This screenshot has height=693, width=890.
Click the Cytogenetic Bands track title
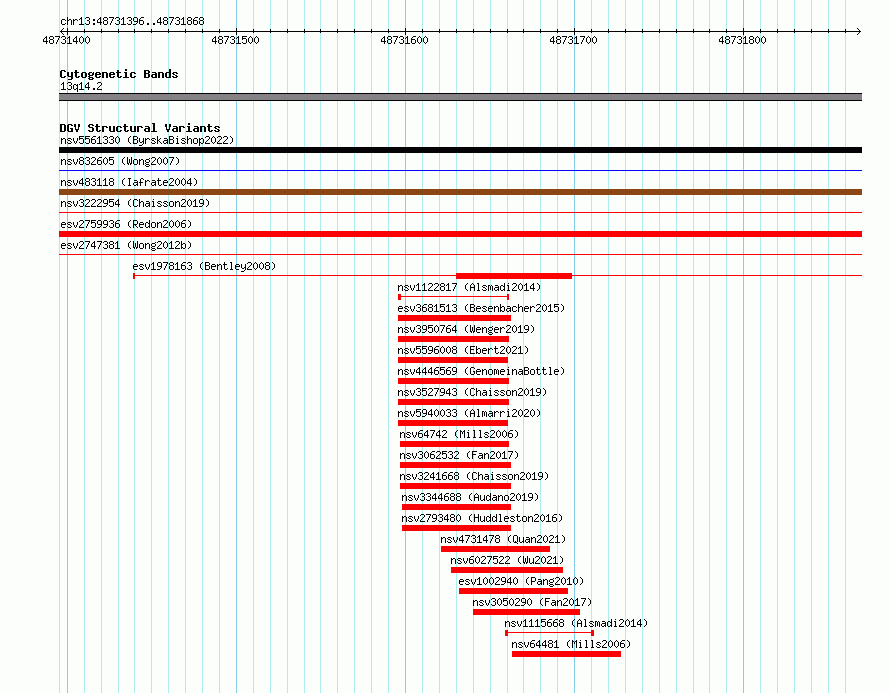pos(119,74)
